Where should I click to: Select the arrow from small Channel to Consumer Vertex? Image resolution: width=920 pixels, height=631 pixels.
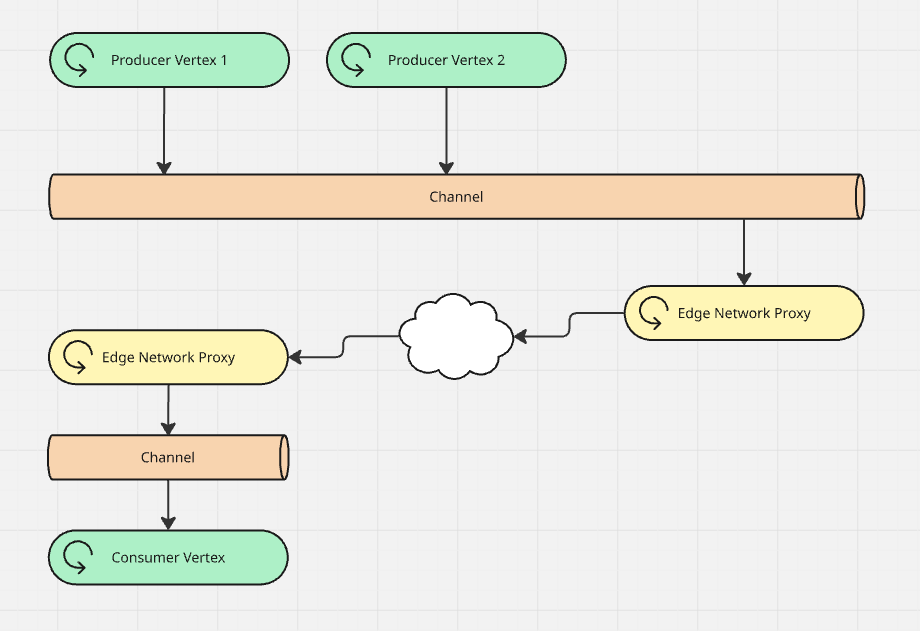pyautogui.click(x=168, y=505)
